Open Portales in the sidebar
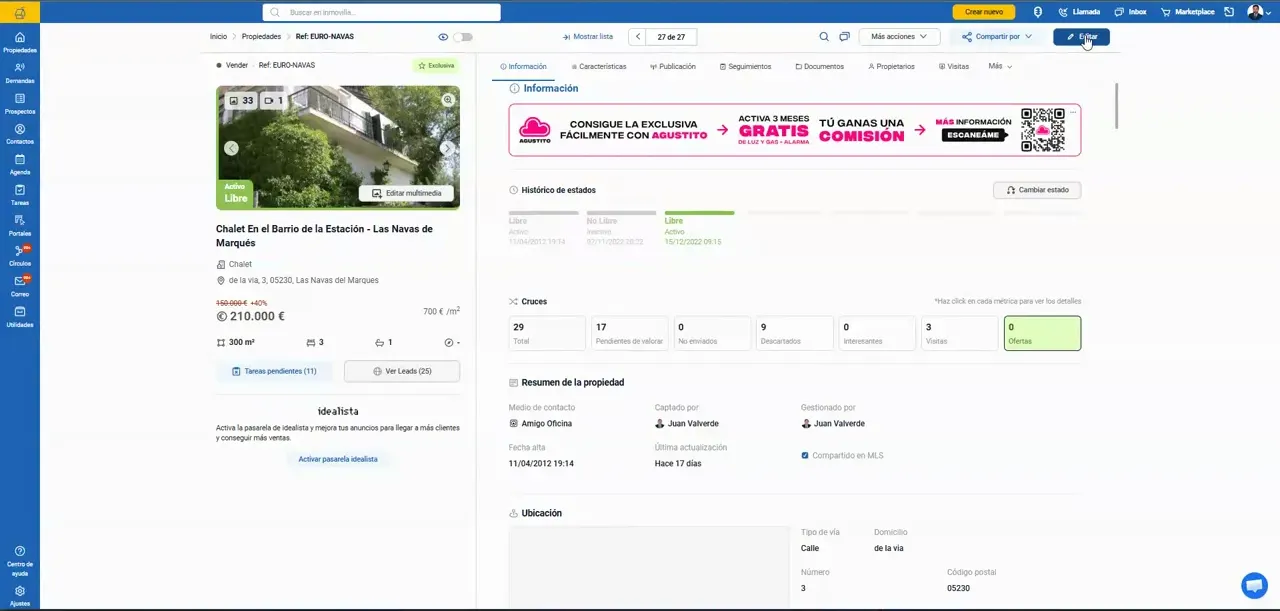 20,225
